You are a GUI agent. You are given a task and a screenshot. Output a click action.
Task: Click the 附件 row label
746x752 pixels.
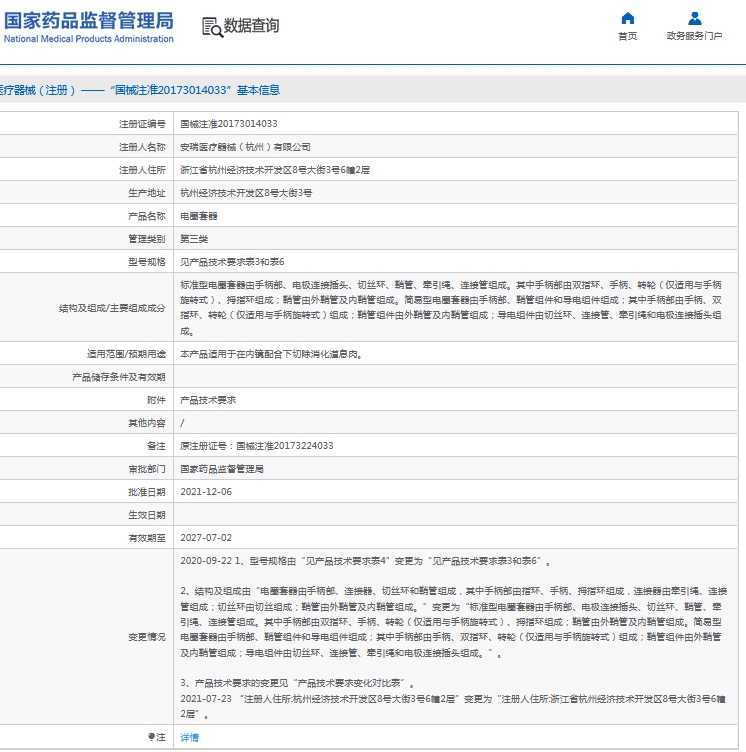[156, 400]
